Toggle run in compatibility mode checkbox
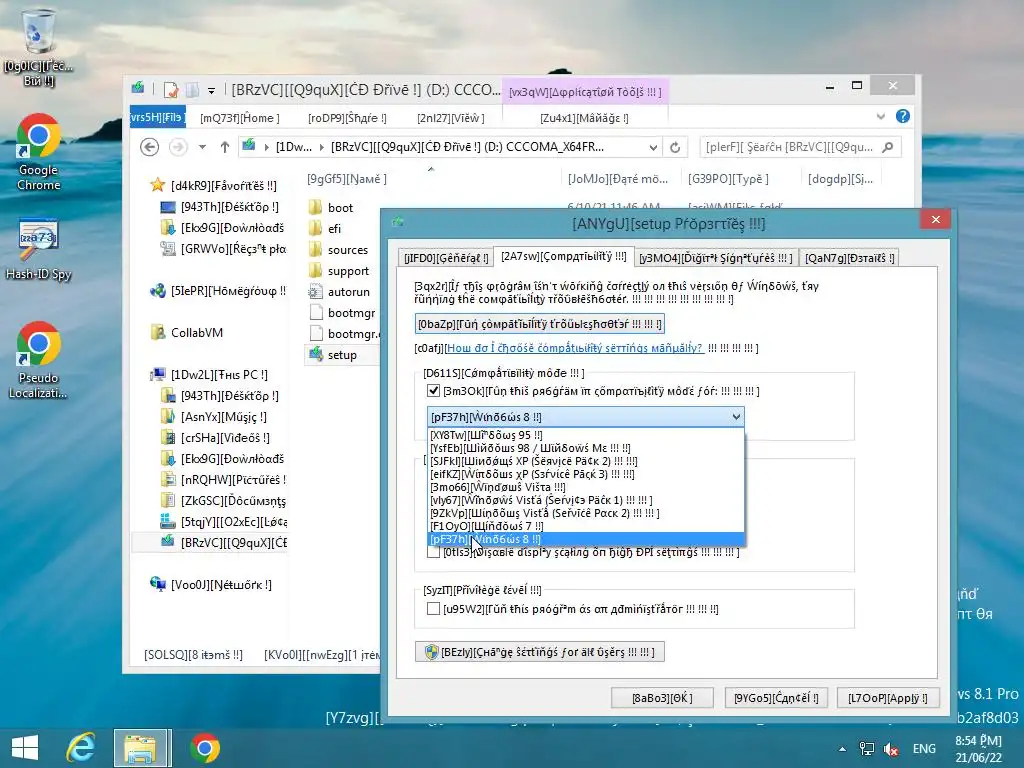1024x768 pixels. point(433,391)
